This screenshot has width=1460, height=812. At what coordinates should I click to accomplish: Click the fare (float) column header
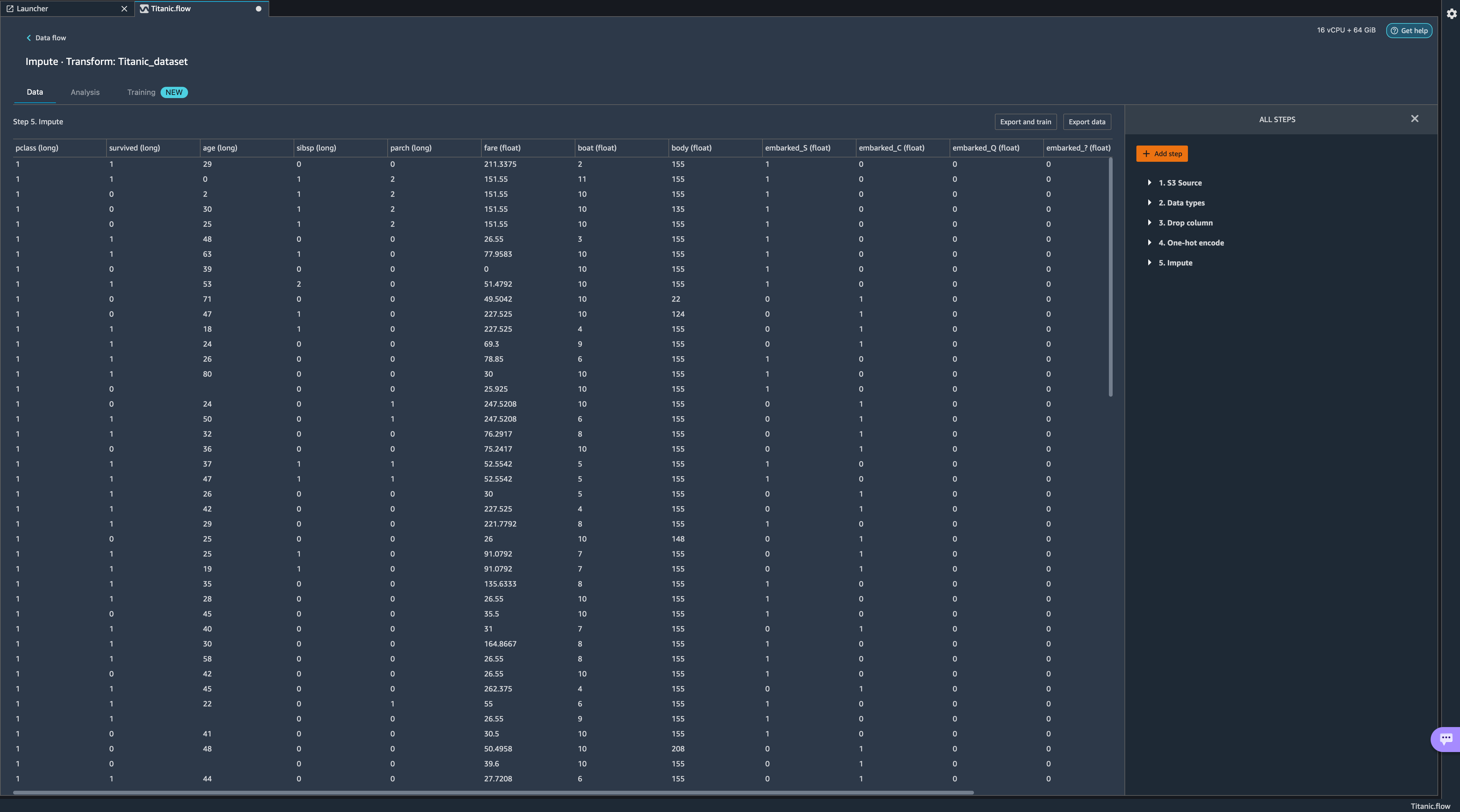pyautogui.click(x=502, y=148)
